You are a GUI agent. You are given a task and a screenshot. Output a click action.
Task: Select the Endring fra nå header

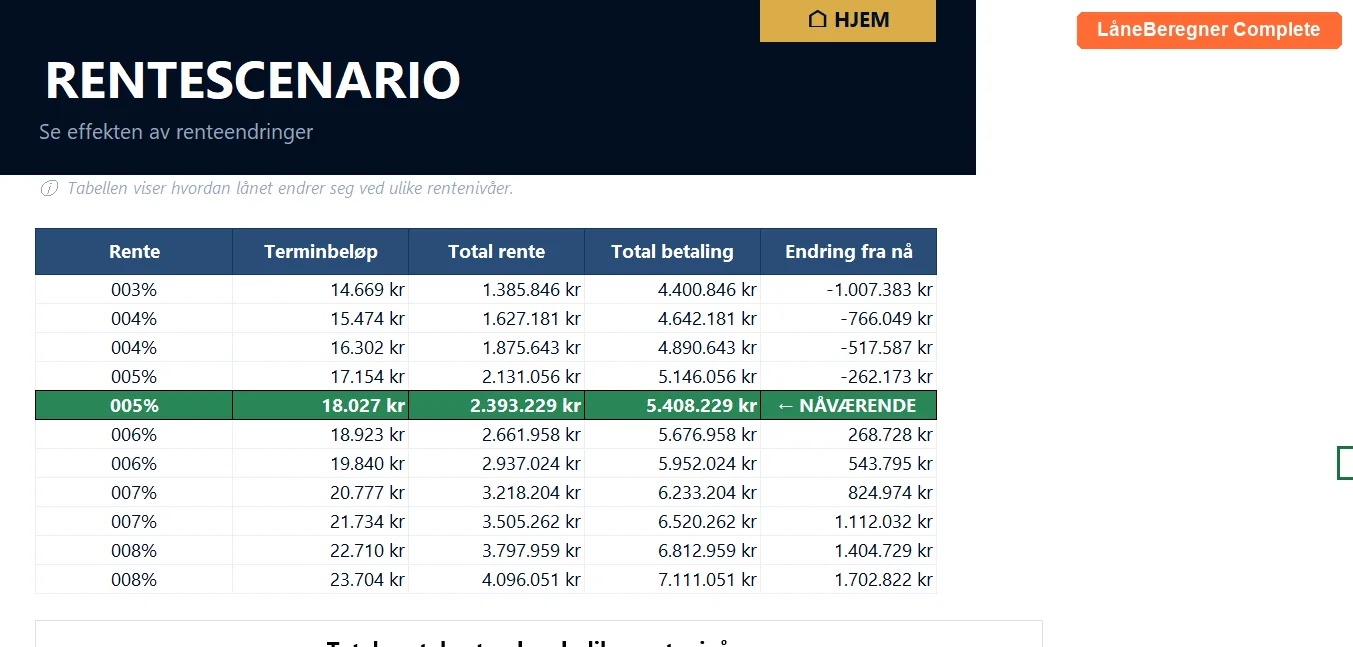(849, 252)
